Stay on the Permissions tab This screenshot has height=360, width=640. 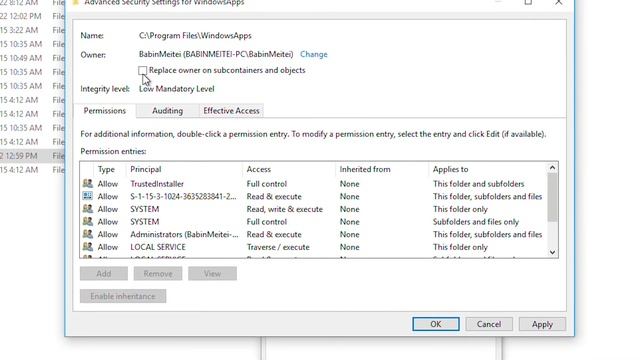click(104, 111)
